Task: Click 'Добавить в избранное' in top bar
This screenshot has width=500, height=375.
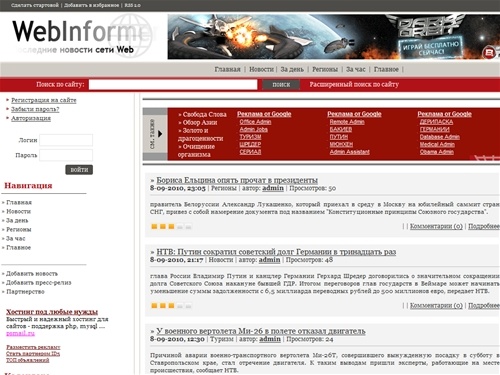Action: tap(91, 5)
